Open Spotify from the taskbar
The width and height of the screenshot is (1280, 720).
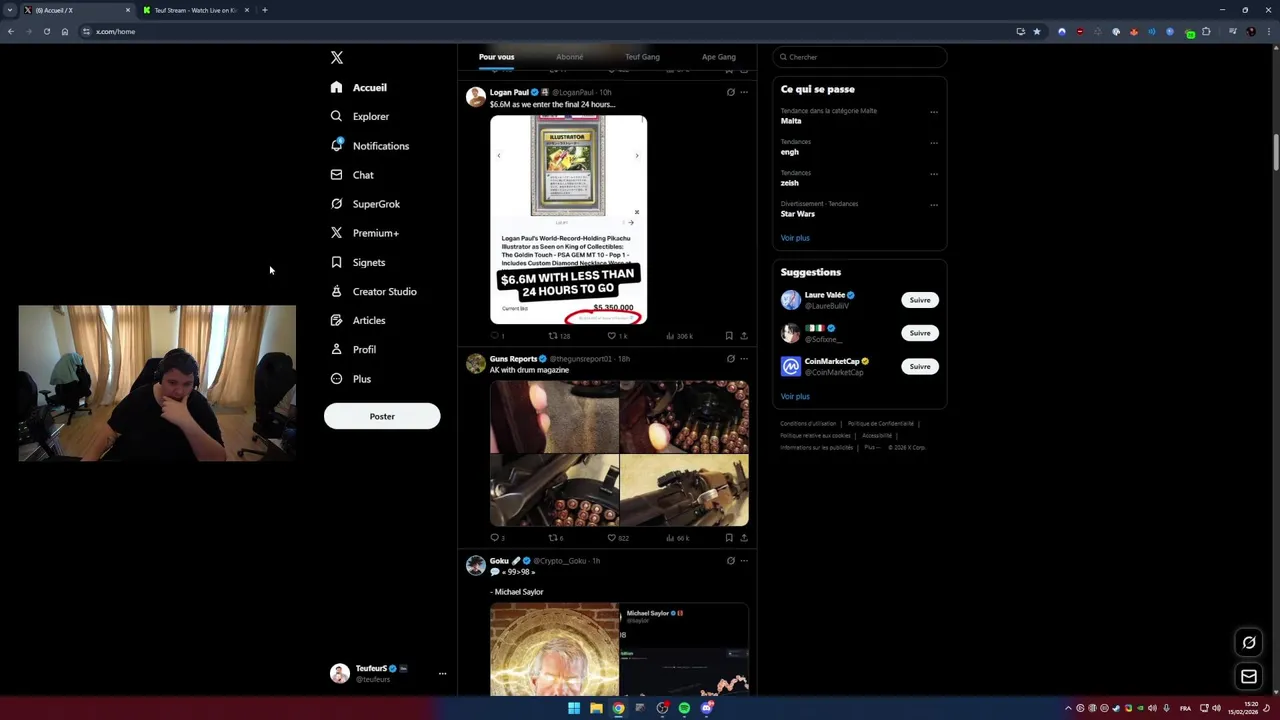[x=684, y=708]
